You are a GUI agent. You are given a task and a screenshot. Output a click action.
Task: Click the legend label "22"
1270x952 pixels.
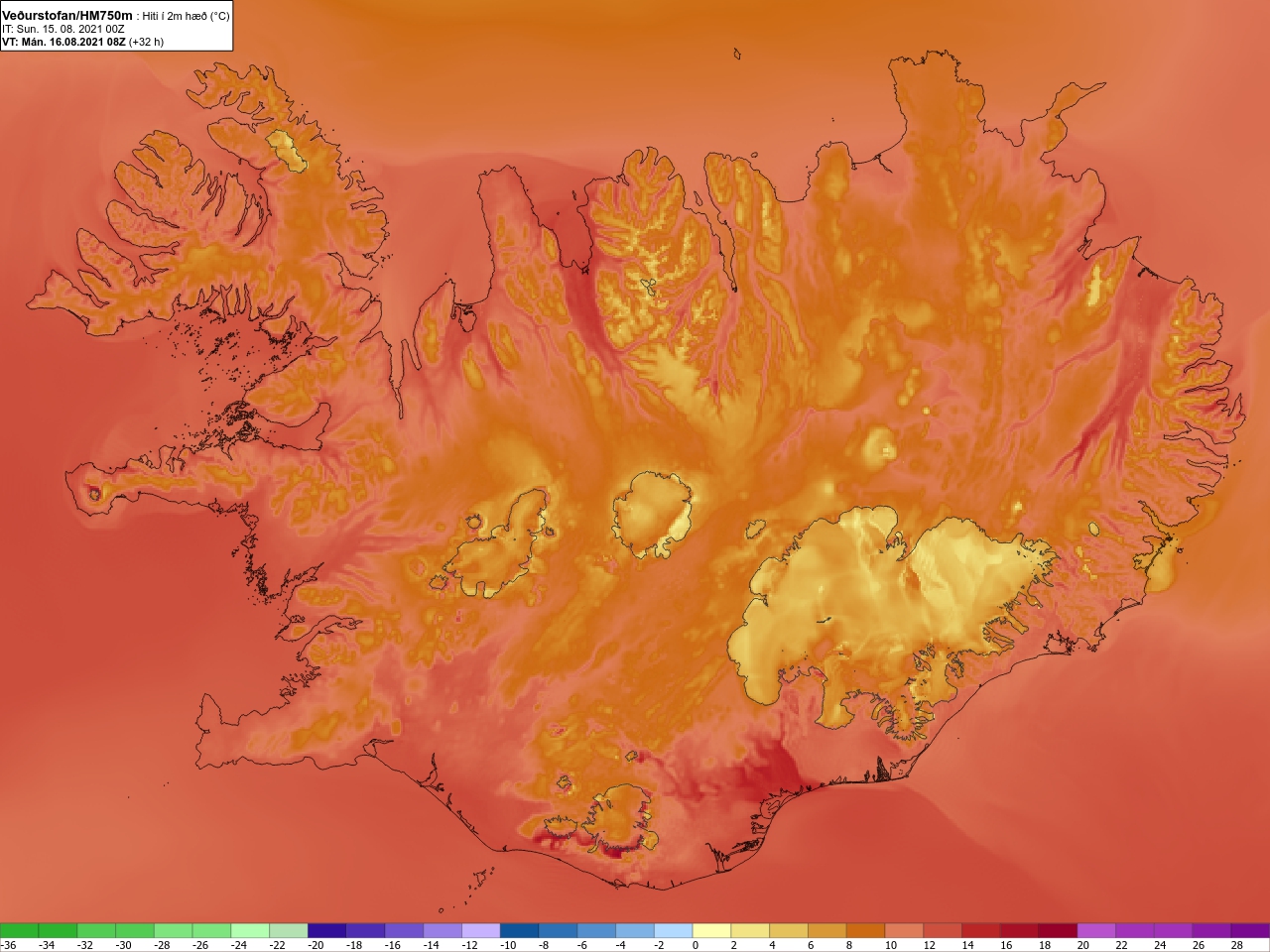coord(1121,945)
